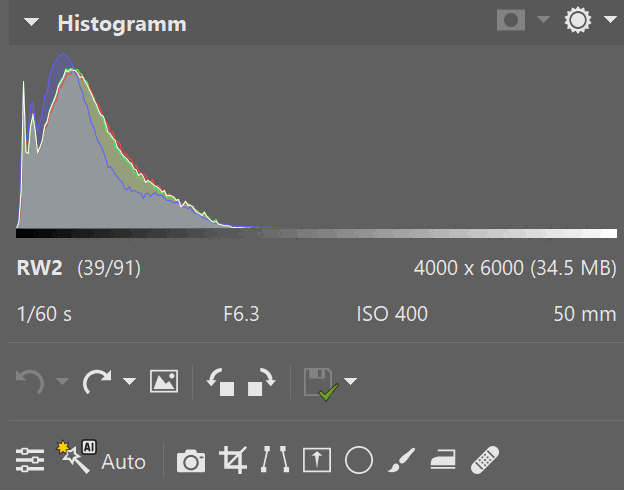Open the adjustment sliders panel
The width and height of the screenshot is (624, 491).
(30, 460)
